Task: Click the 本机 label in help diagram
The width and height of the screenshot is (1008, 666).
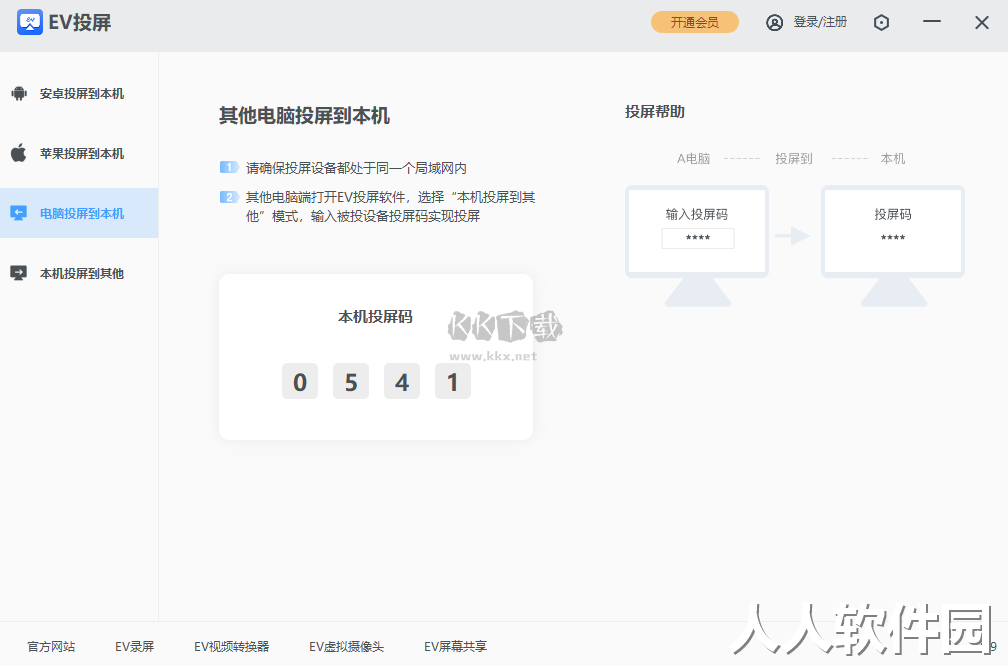Action: tap(893, 159)
